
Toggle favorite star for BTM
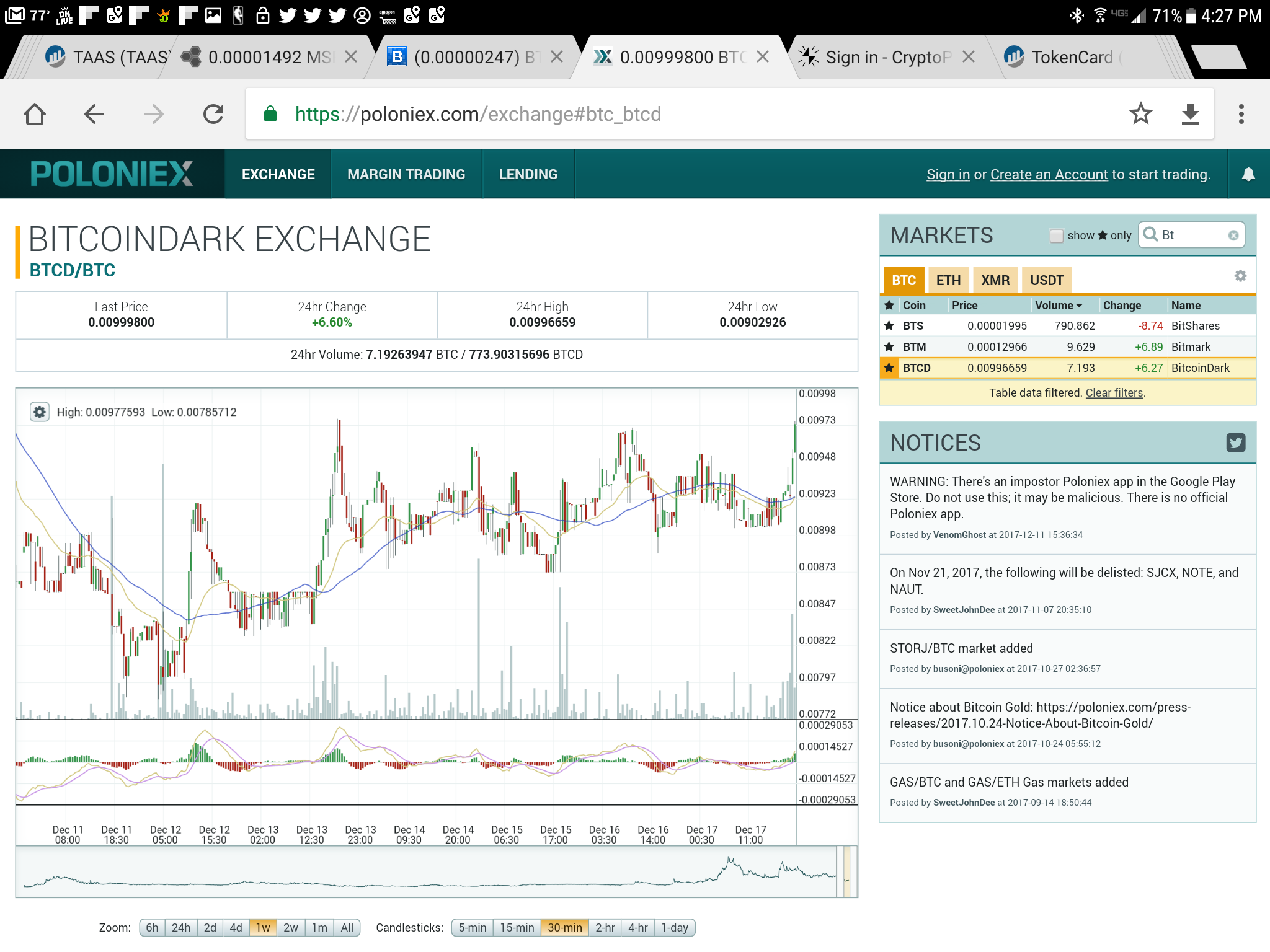click(x=889, y=346)
